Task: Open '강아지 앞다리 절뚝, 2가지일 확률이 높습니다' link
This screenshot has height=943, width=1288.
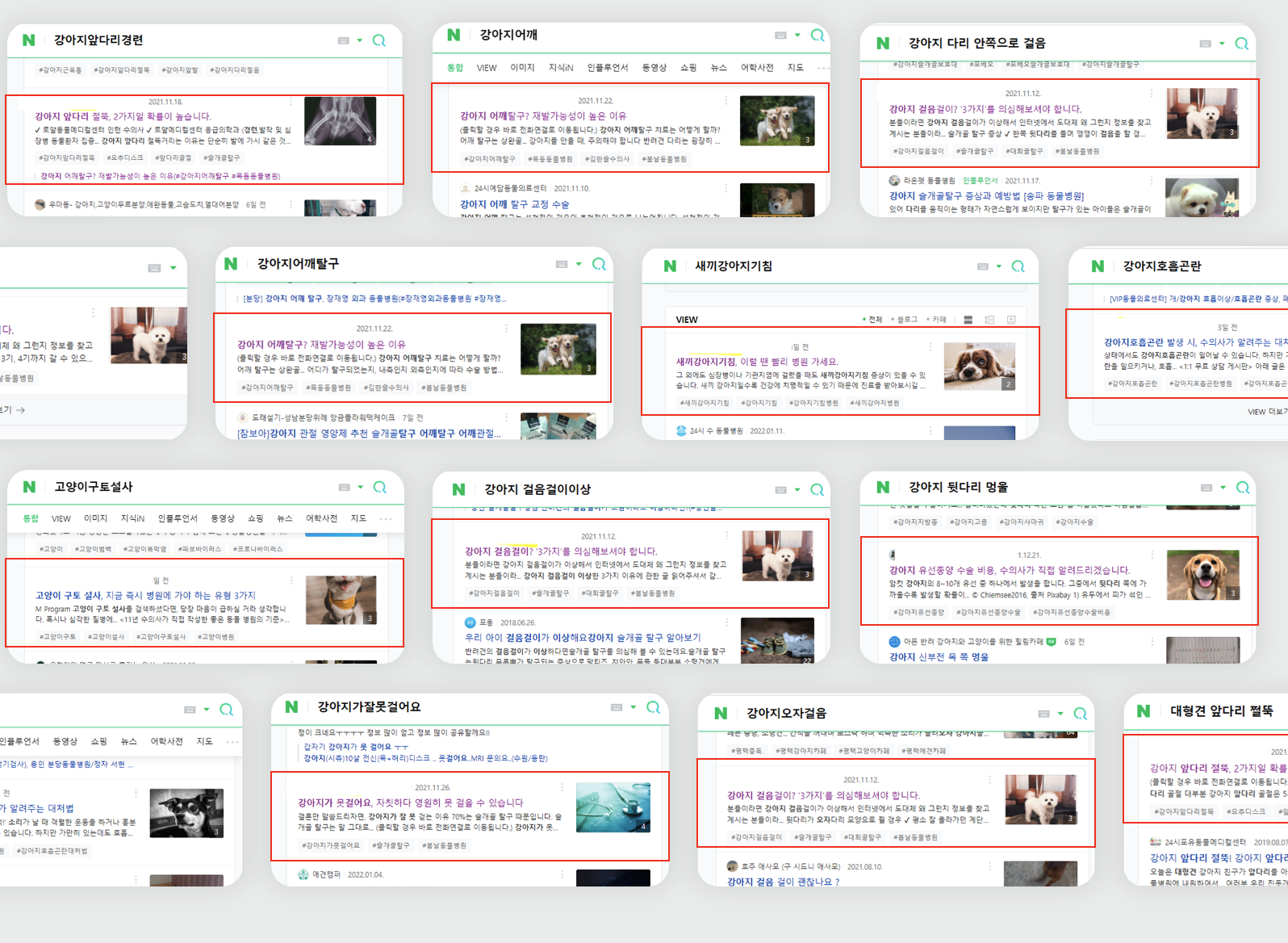Action: (123, 116)
